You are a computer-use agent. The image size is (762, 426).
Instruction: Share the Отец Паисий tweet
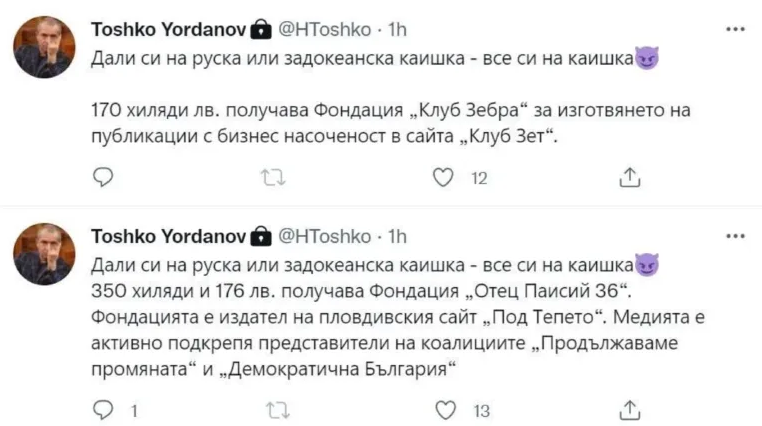coord(630,408)
